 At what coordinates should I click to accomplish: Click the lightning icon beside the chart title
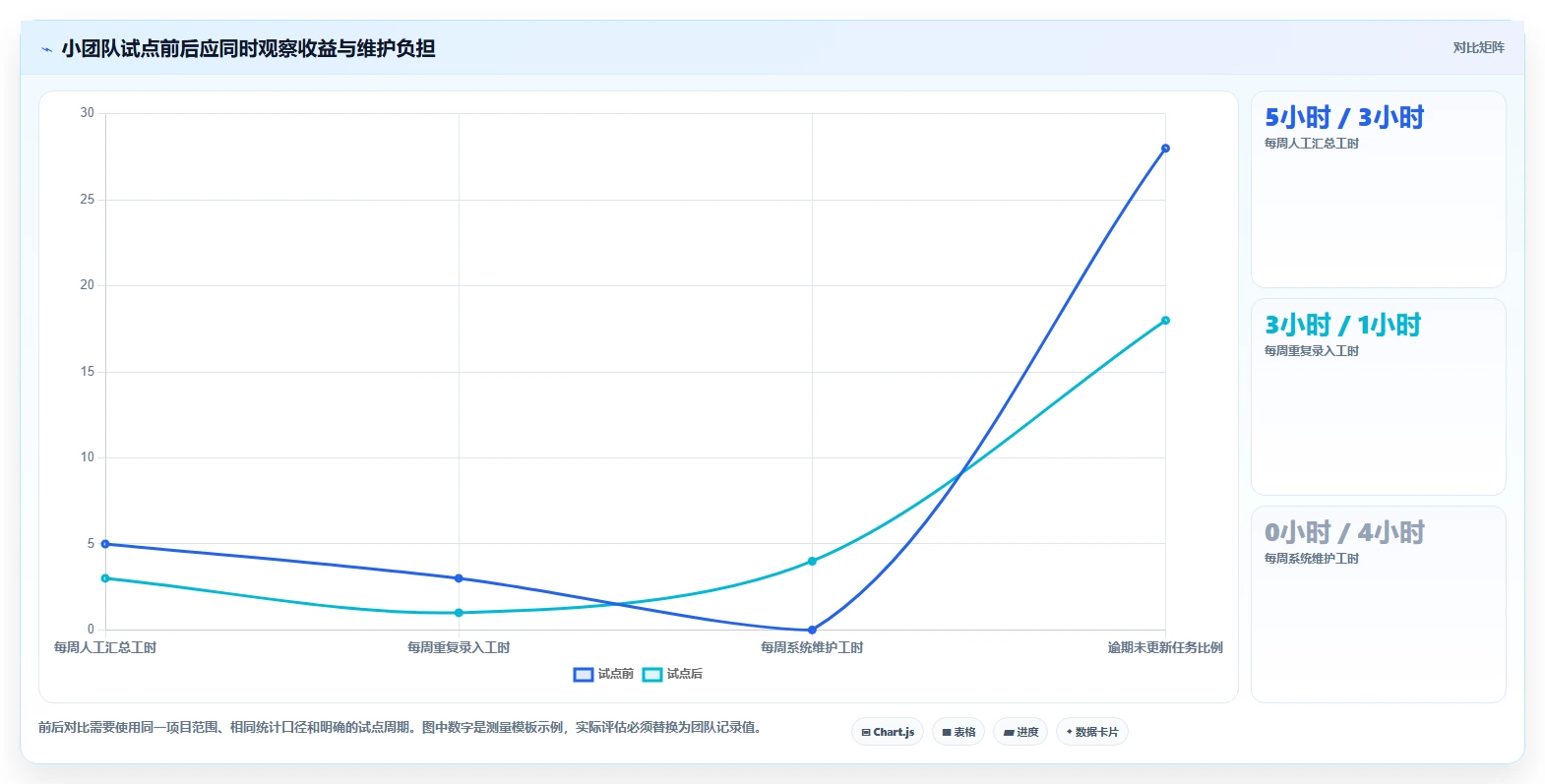click(46, 49)
